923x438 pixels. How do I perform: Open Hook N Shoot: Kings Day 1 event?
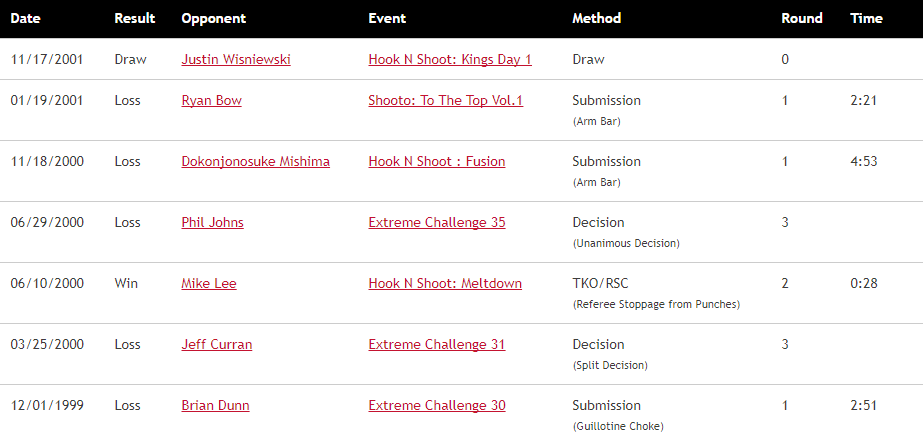click(450, 59)
